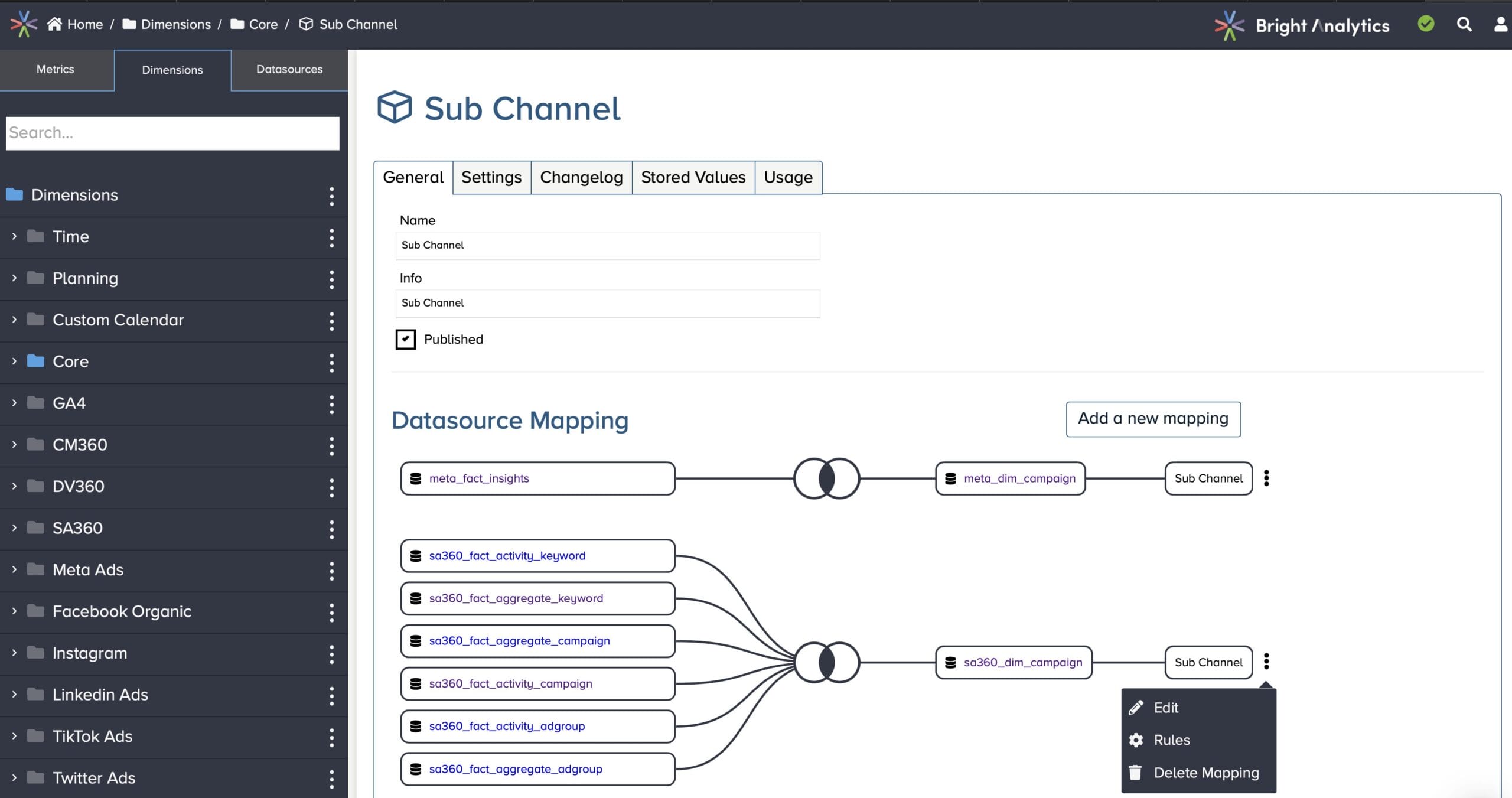
Task: Switch to the Stored Values tab
Action: click(693, 177)
